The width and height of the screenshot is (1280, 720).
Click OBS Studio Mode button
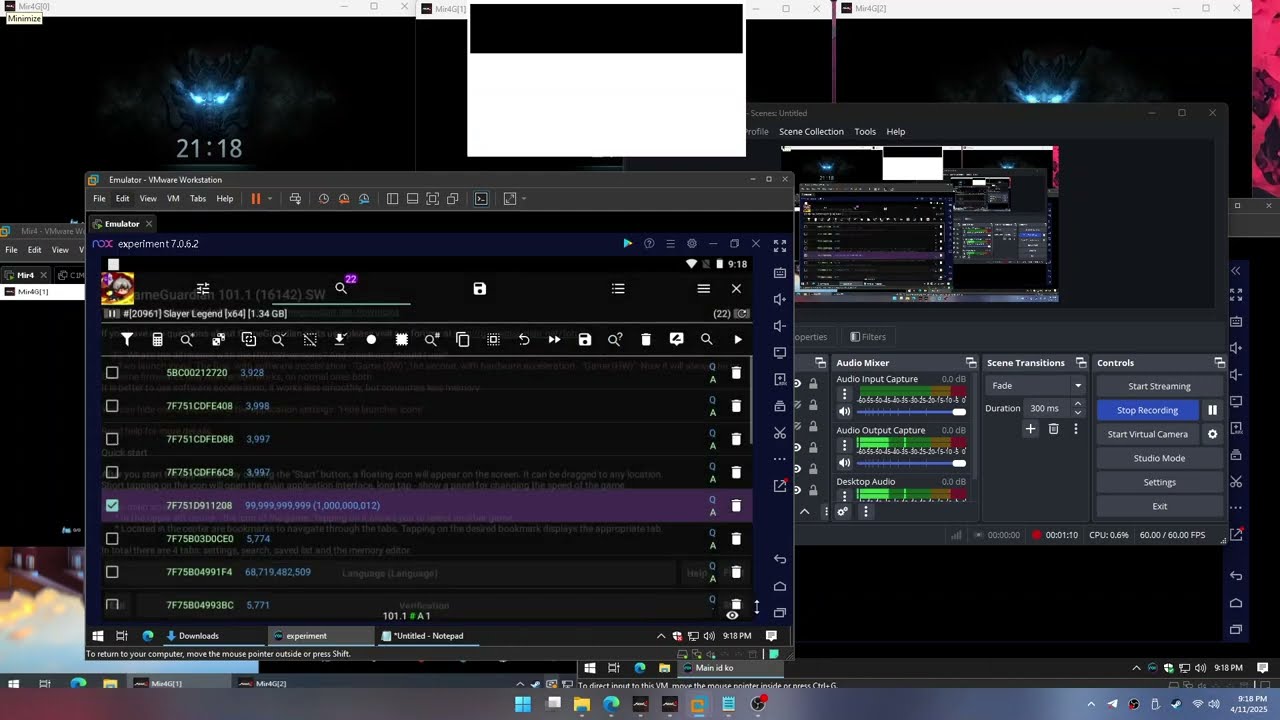[1159, 458]
